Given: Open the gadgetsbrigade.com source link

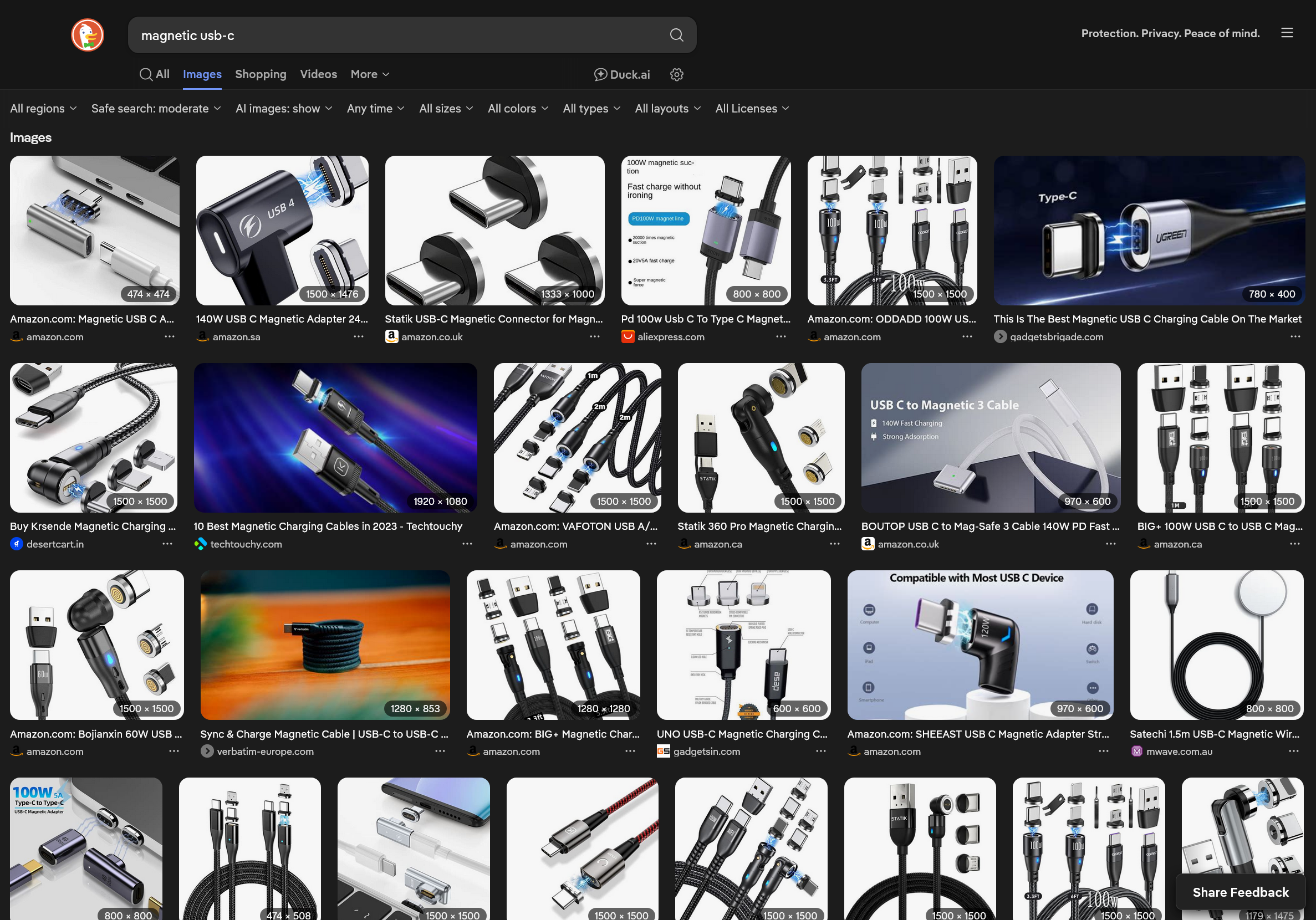Looking at the screenshot, I should pyautogui.click(x=1056, y=336).
